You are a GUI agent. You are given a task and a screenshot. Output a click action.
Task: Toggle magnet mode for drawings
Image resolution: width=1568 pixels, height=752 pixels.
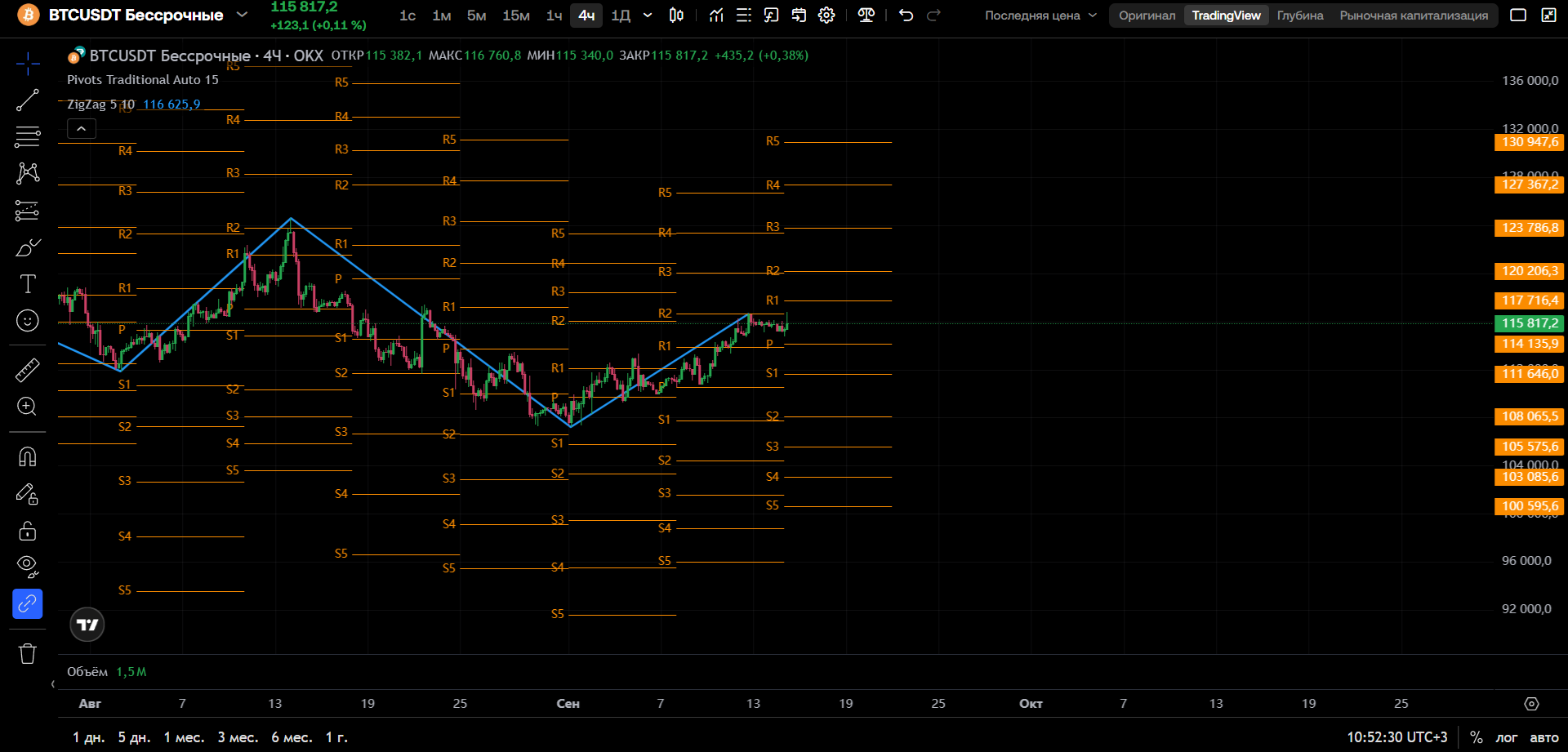28,456
